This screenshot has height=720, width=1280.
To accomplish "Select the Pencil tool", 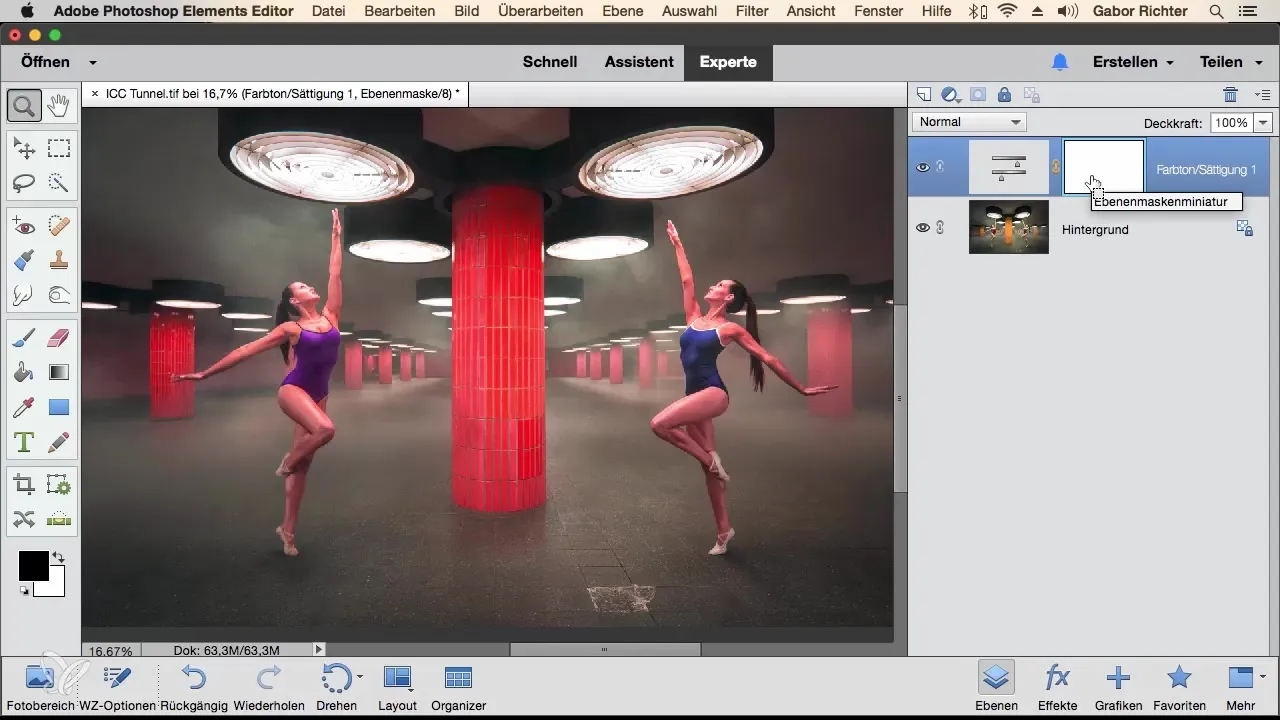I will 59,441.
